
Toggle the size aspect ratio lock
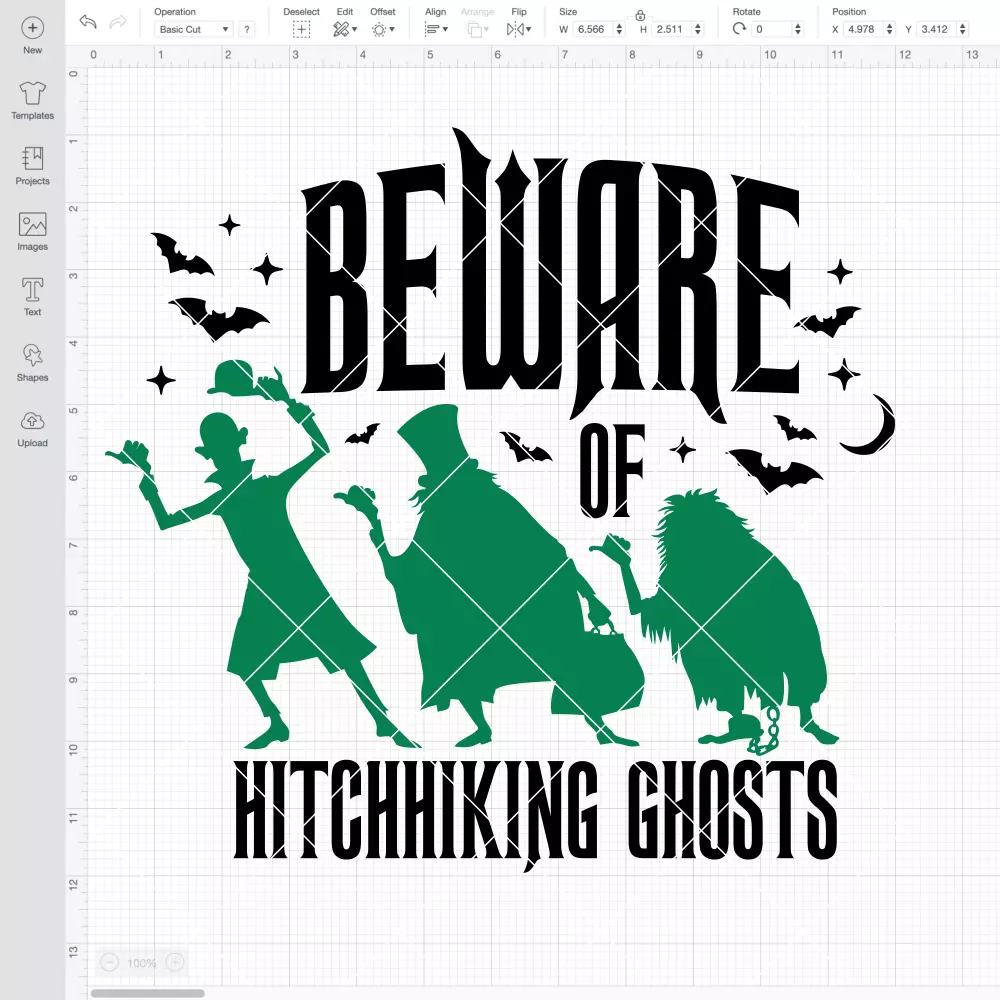point(640,15)
